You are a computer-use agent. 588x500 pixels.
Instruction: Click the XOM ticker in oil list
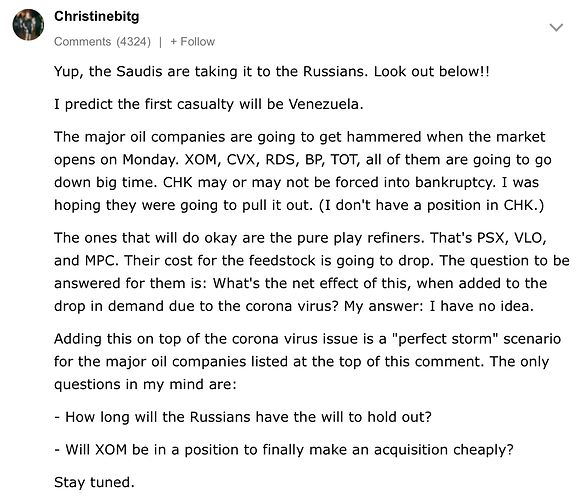pos(201,160)
